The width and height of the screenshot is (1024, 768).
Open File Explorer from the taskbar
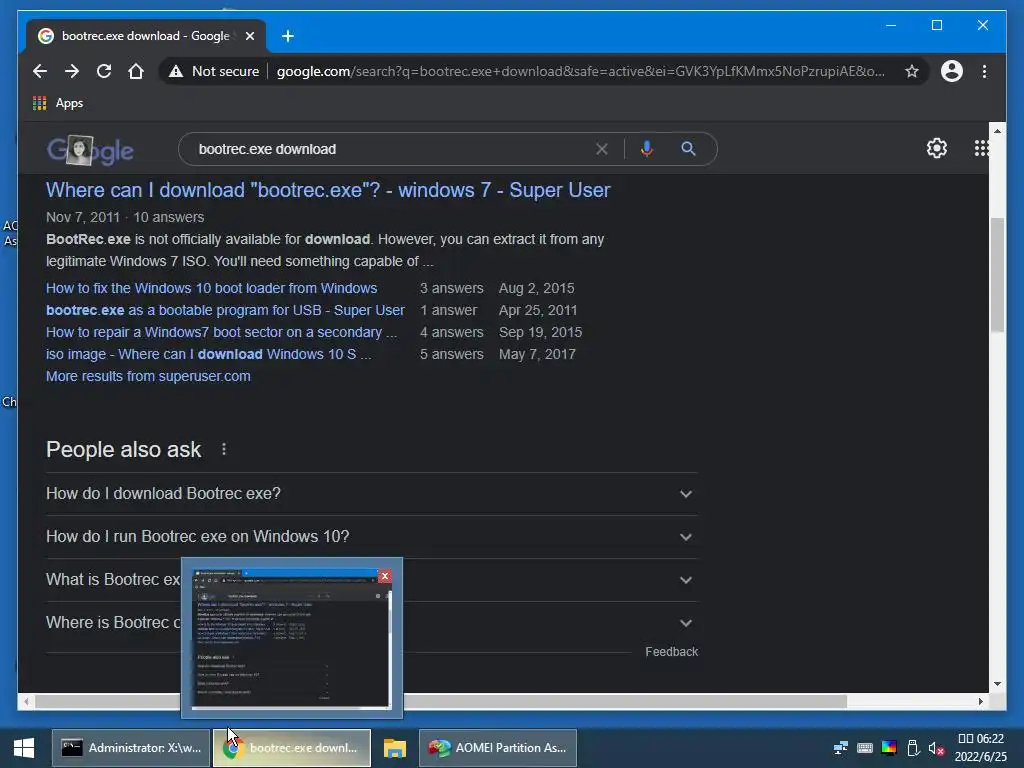394,748
